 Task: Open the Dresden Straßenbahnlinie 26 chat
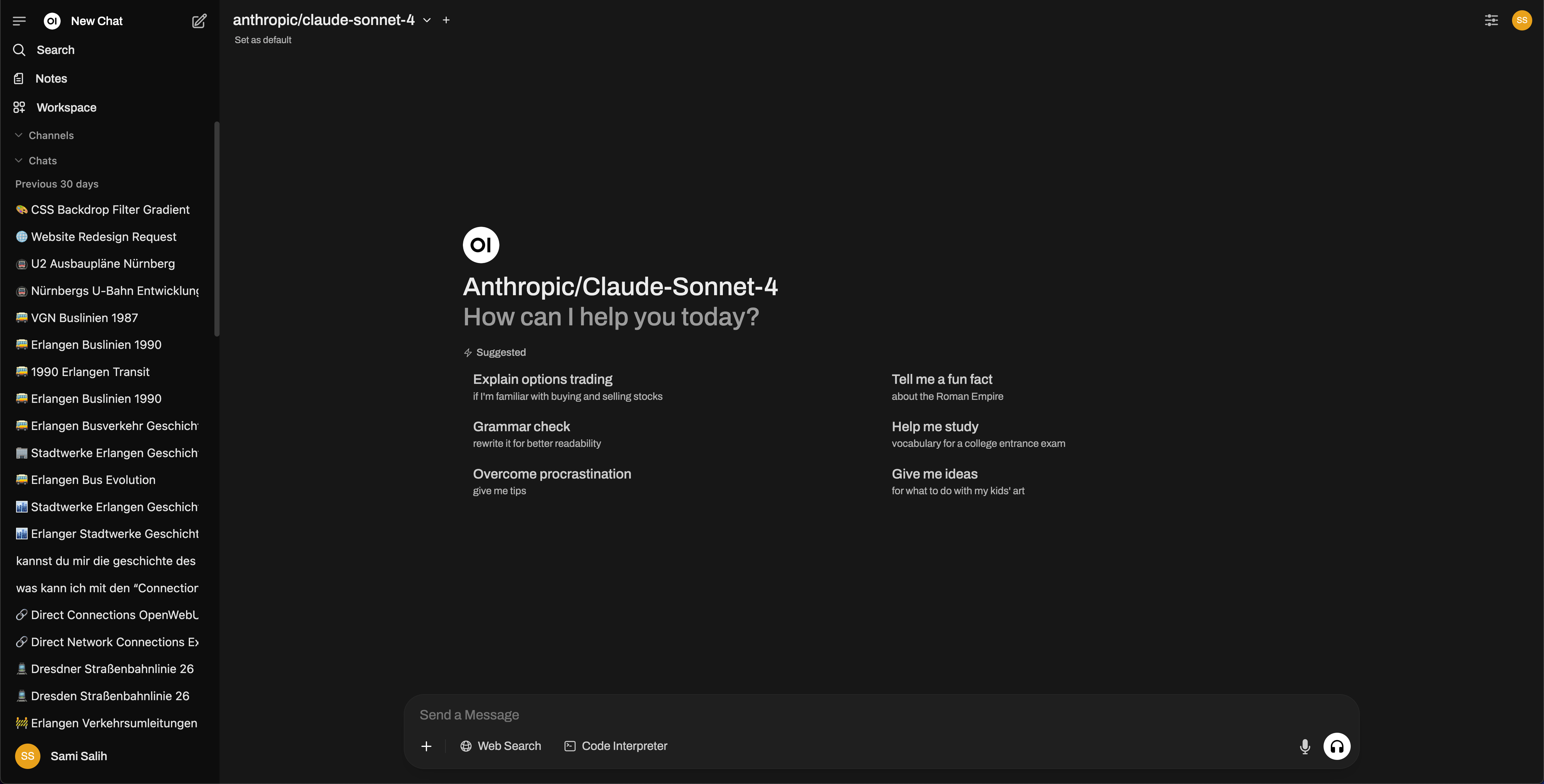coord(107,696)
